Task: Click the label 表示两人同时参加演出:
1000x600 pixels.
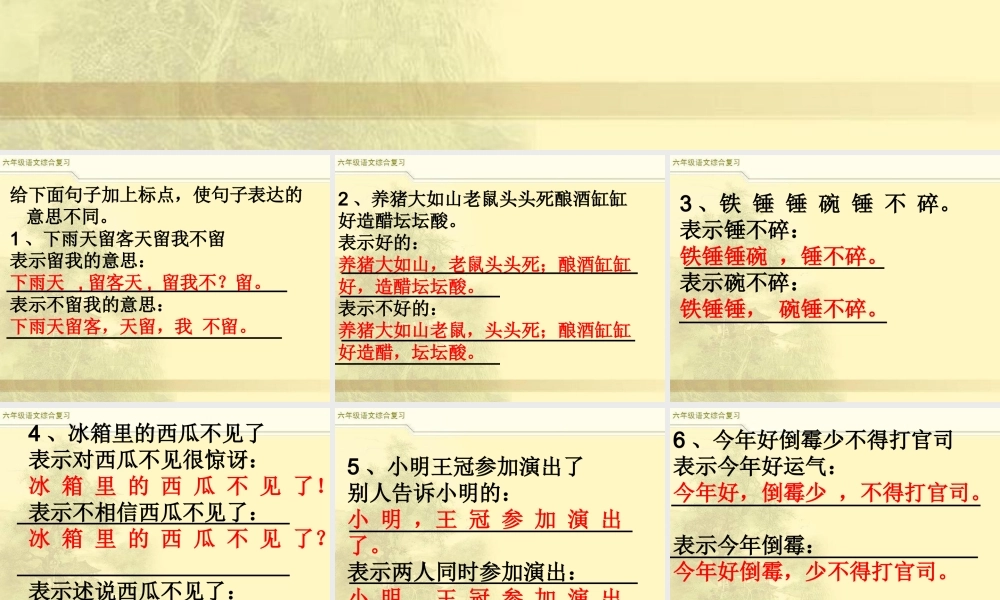Action: [463, 572]
